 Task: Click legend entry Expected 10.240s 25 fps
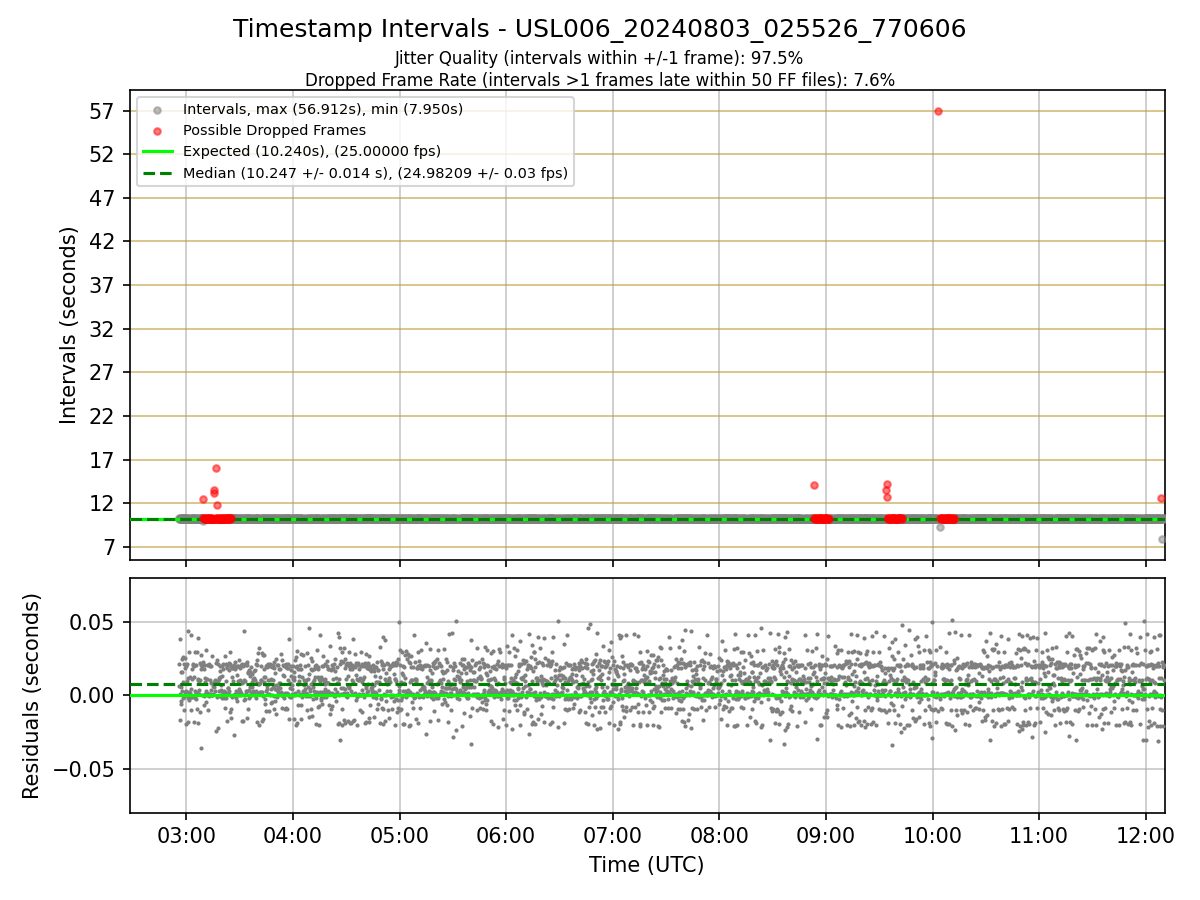point(311,151)
